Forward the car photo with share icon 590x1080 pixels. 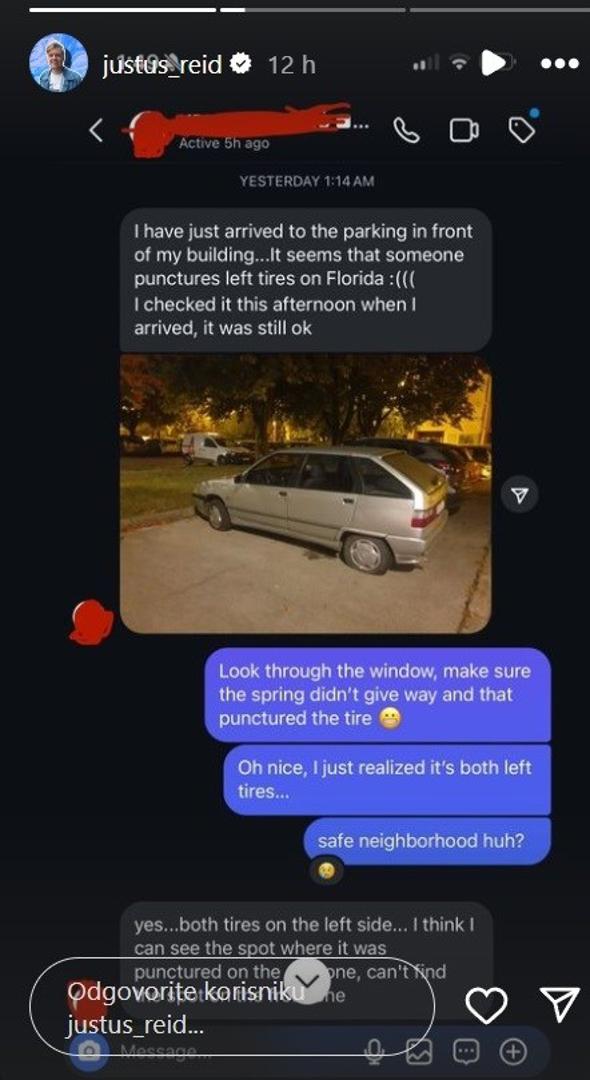tap(520, 495)
